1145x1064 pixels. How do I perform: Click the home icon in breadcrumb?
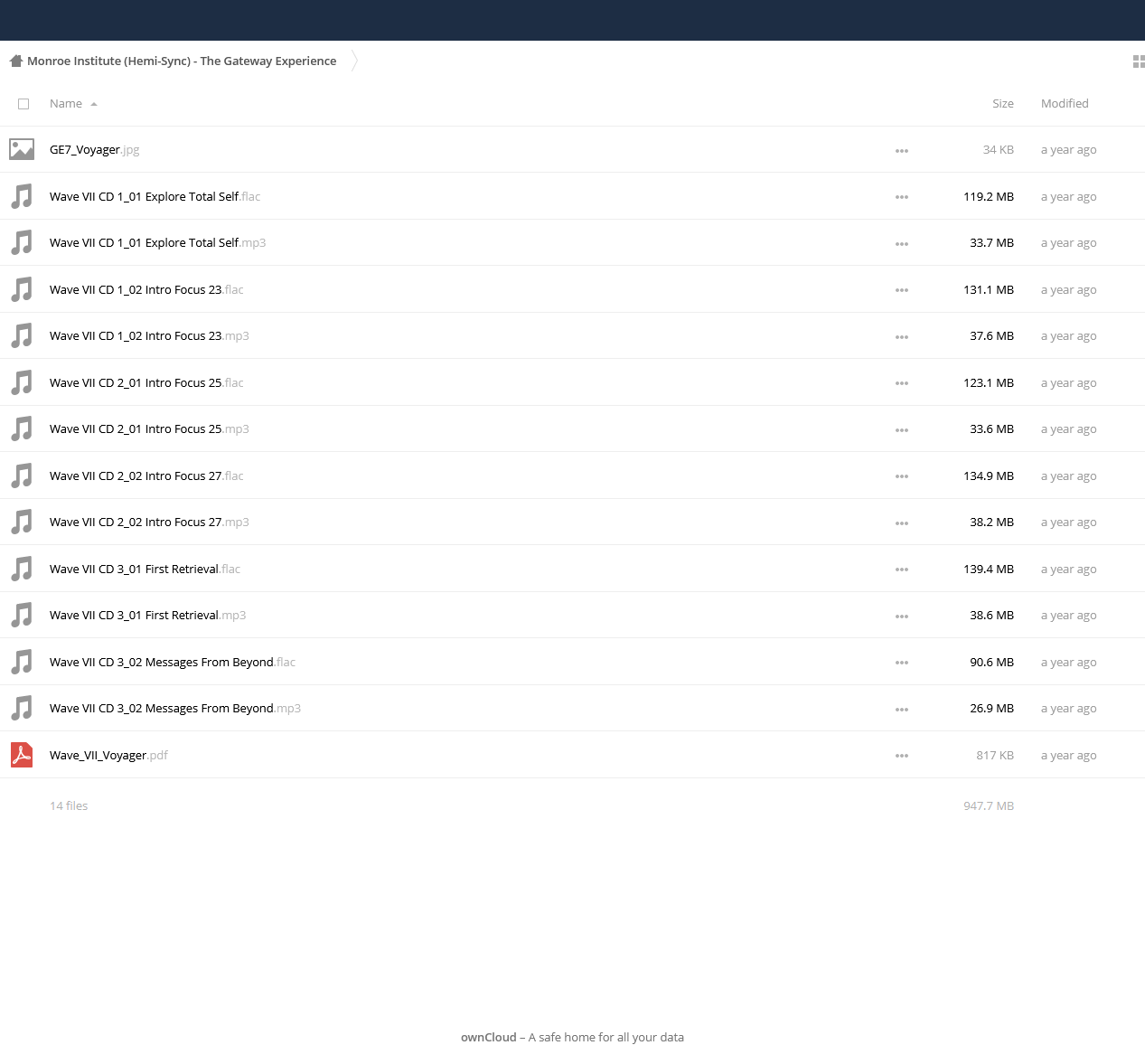pyautogui.click(x=16, y=61)
